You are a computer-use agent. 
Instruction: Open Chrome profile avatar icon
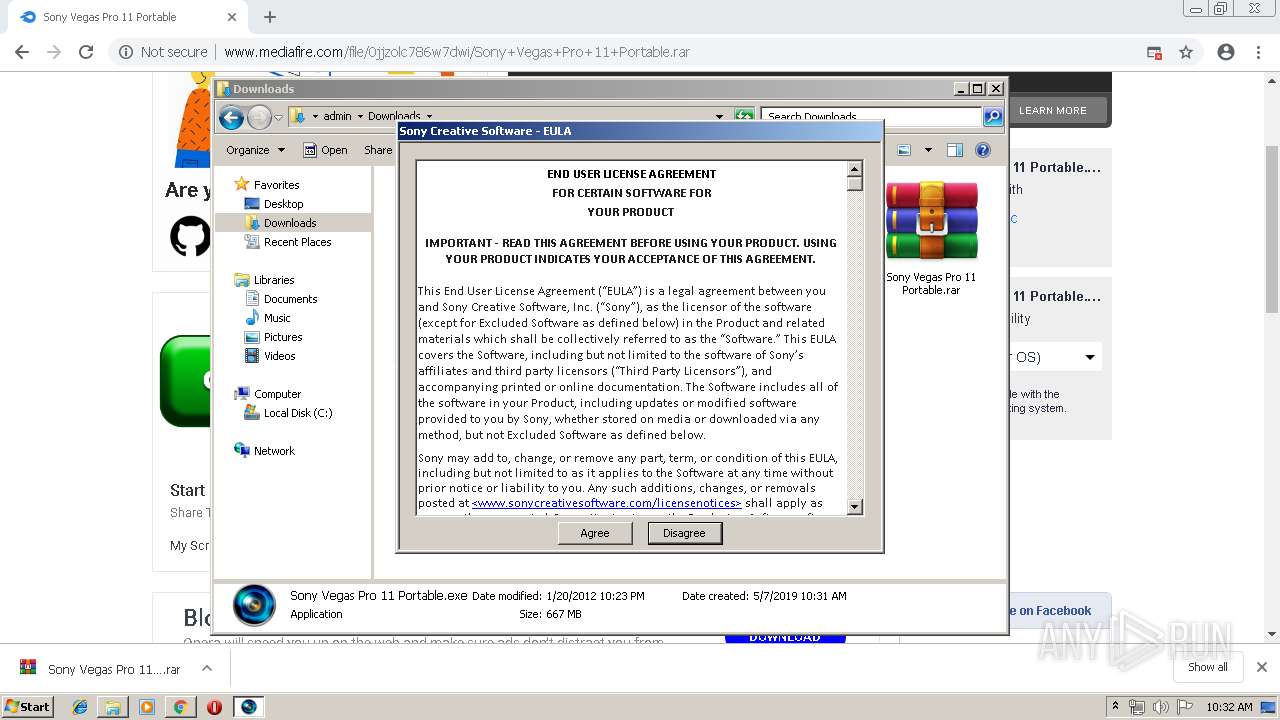1226,52
